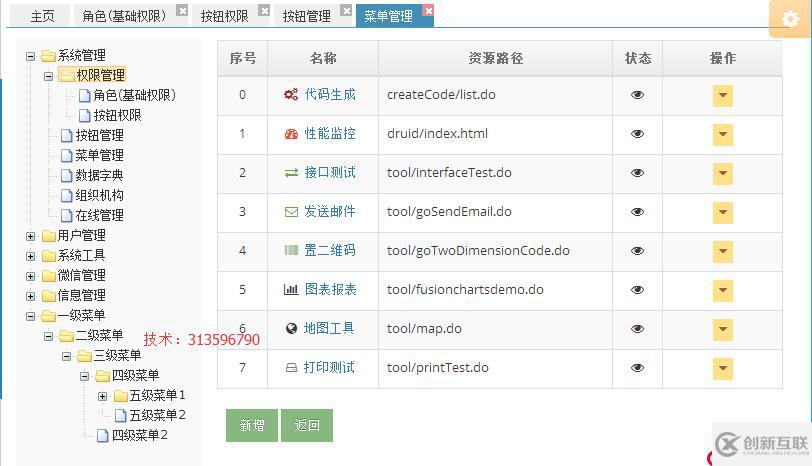
Task: Switch to the 按钮管理 tab
Action: 307,16
